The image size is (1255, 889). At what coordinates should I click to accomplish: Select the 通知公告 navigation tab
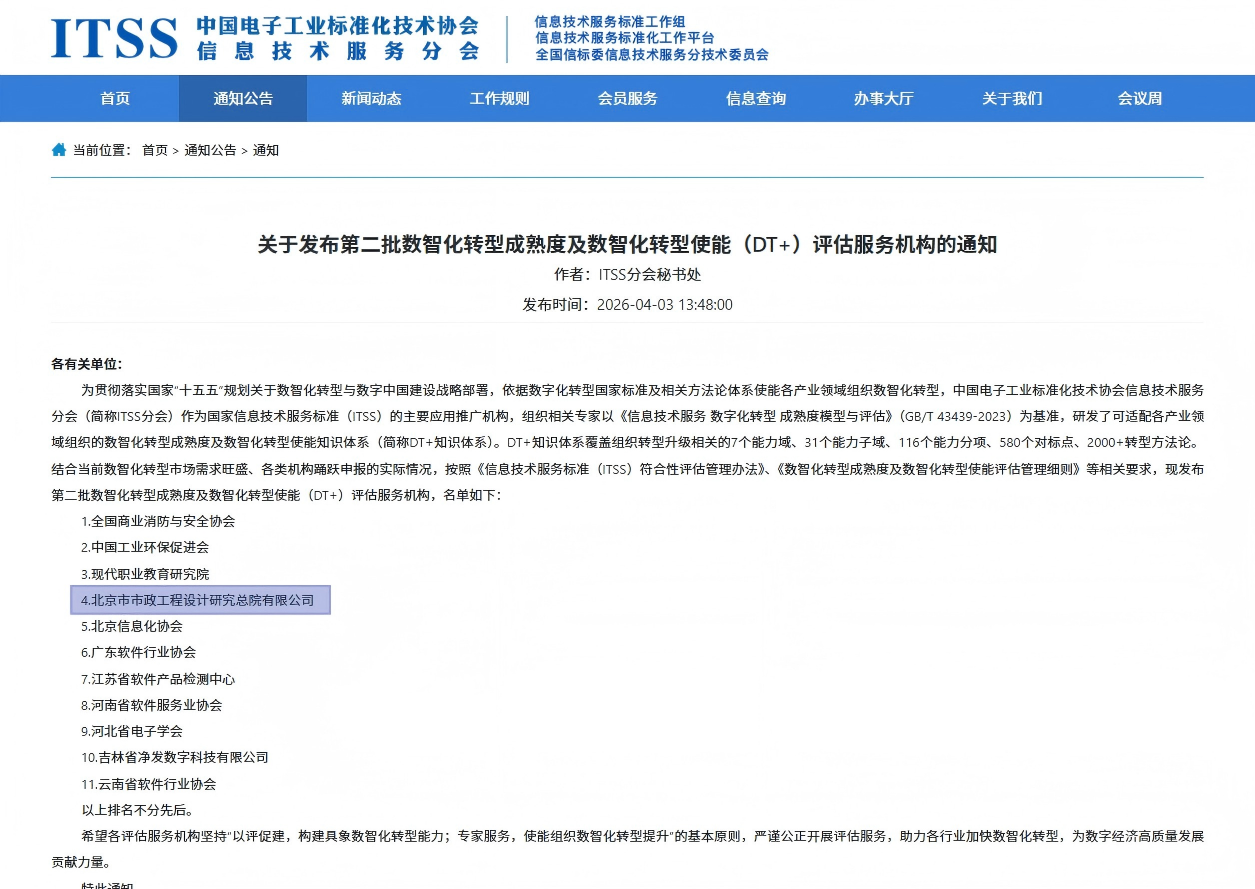click(243, 98)
